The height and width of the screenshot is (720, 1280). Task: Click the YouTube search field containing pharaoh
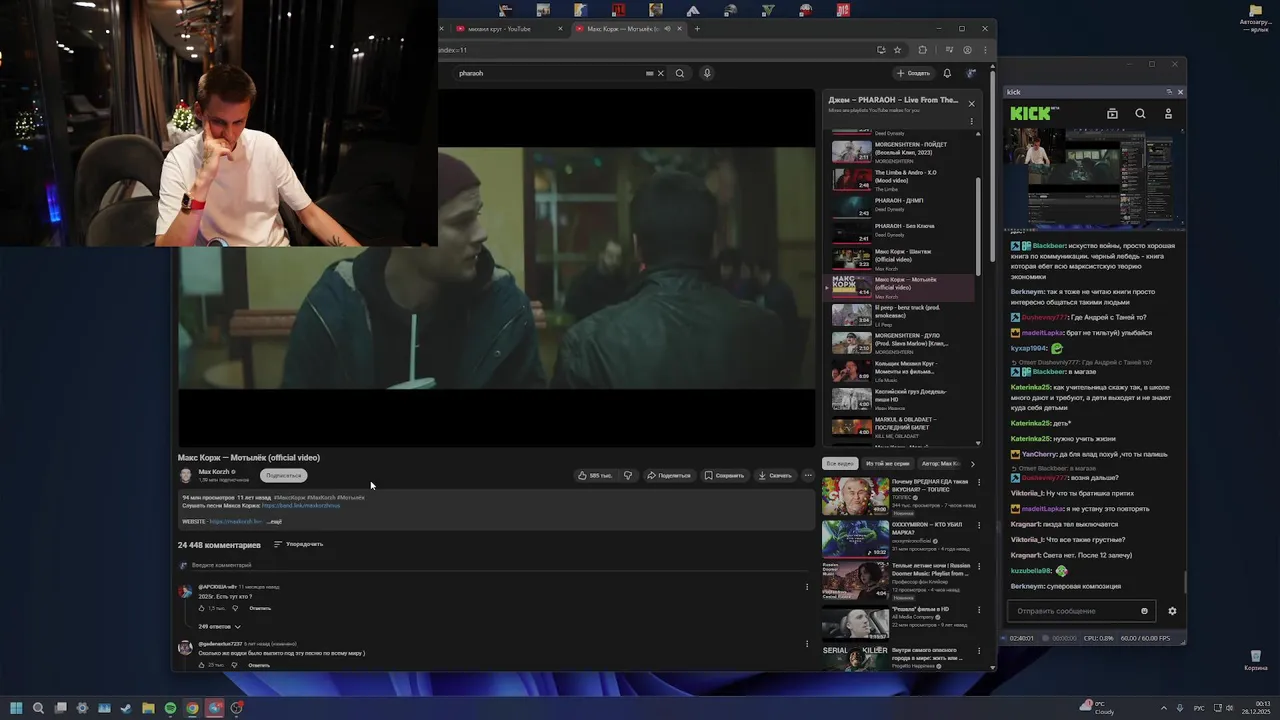[550, 73]
